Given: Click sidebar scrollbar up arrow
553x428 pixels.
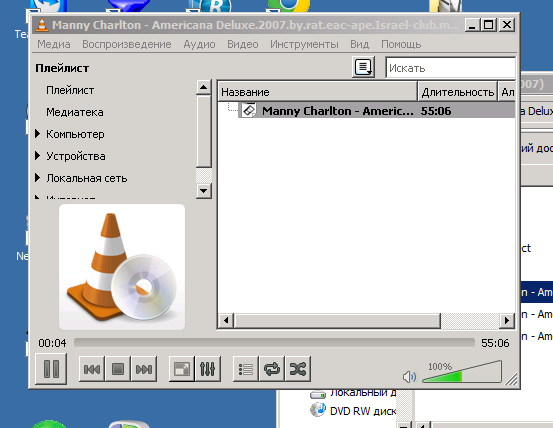Looking at the screenshot, I should (203, 87).
